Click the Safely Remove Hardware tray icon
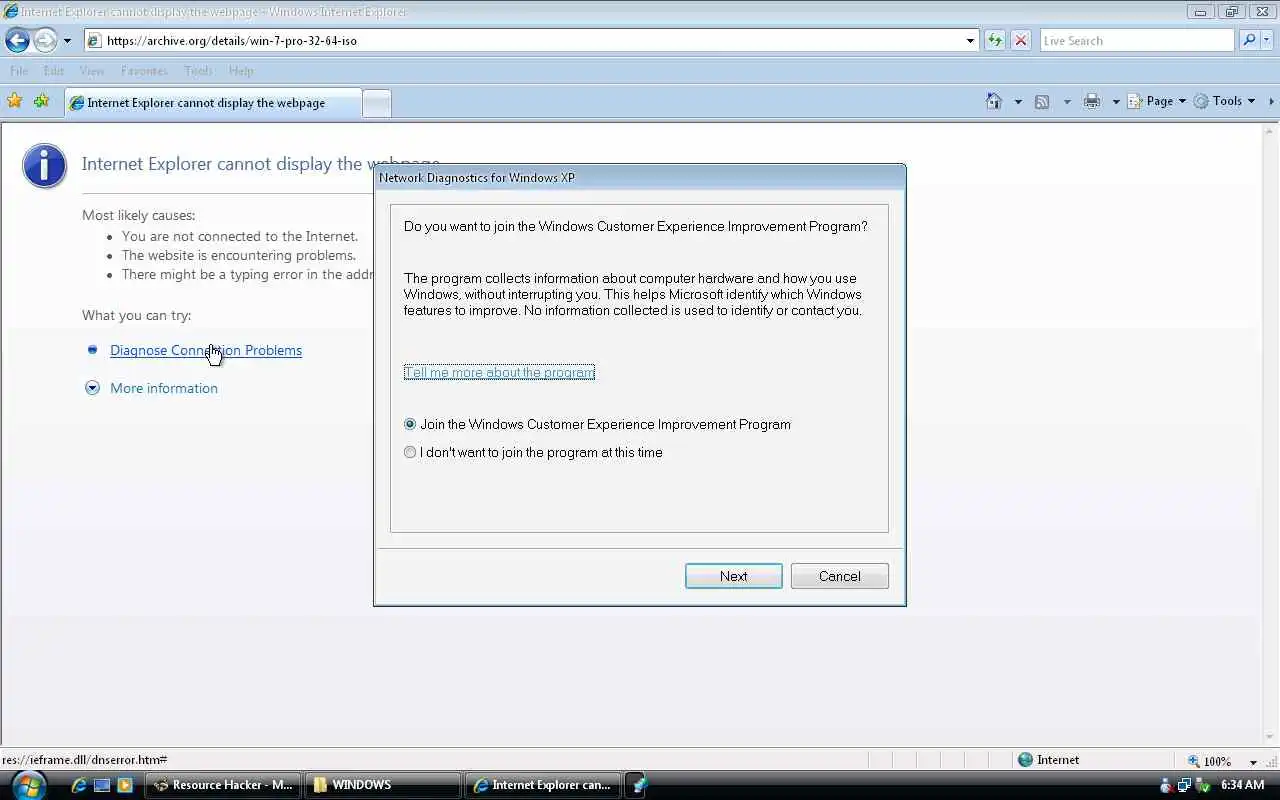 (1202, 786)
